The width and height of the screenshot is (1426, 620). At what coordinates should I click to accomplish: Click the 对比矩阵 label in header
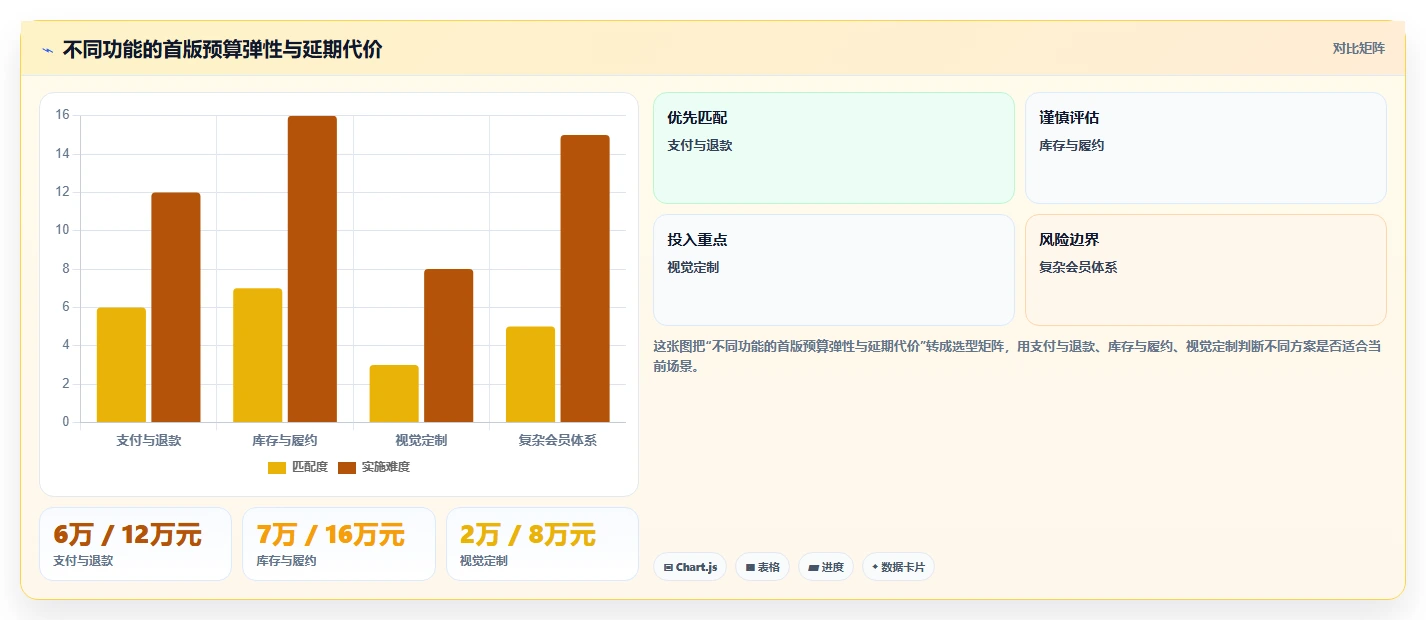[1358, 48]
